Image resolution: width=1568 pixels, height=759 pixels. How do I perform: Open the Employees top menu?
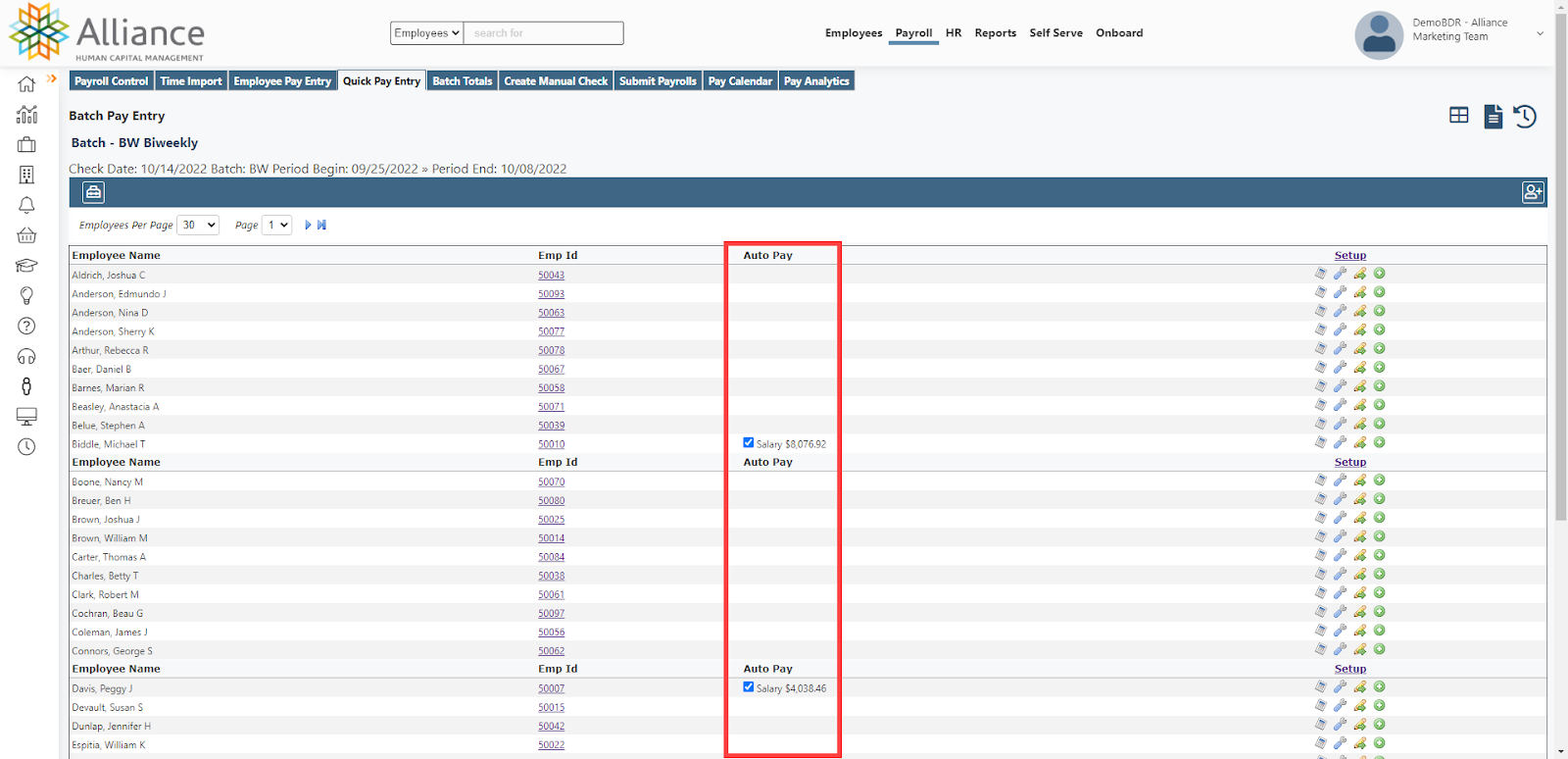tap(854, 33)
